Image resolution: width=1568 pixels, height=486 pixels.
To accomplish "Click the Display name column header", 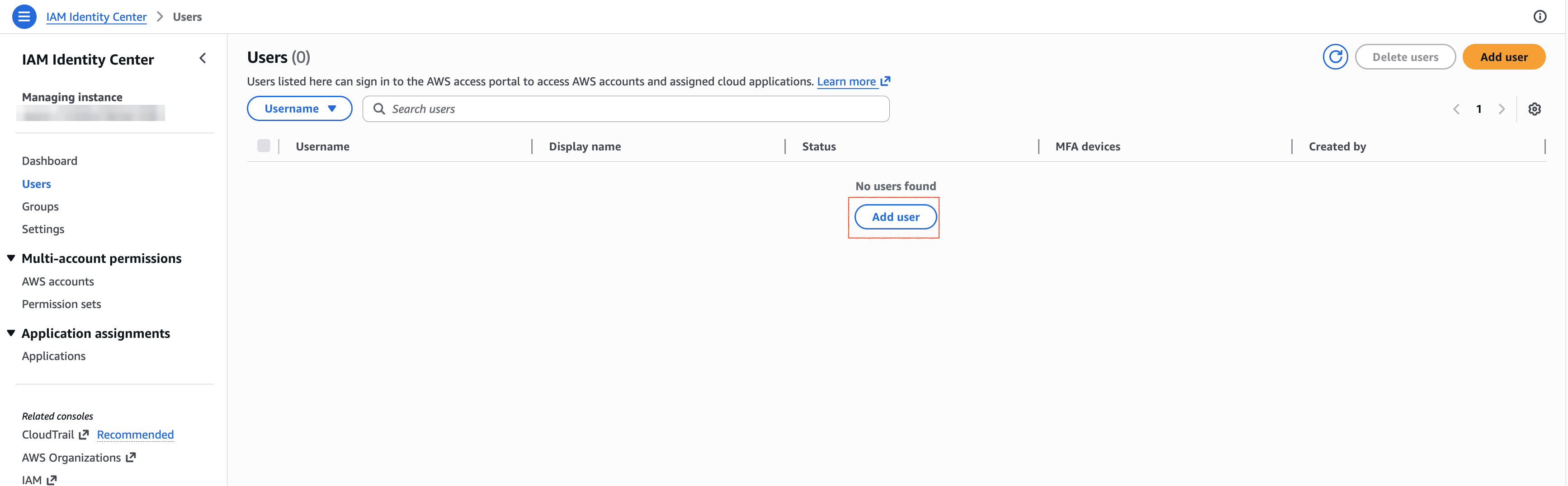I will [585, 146].
